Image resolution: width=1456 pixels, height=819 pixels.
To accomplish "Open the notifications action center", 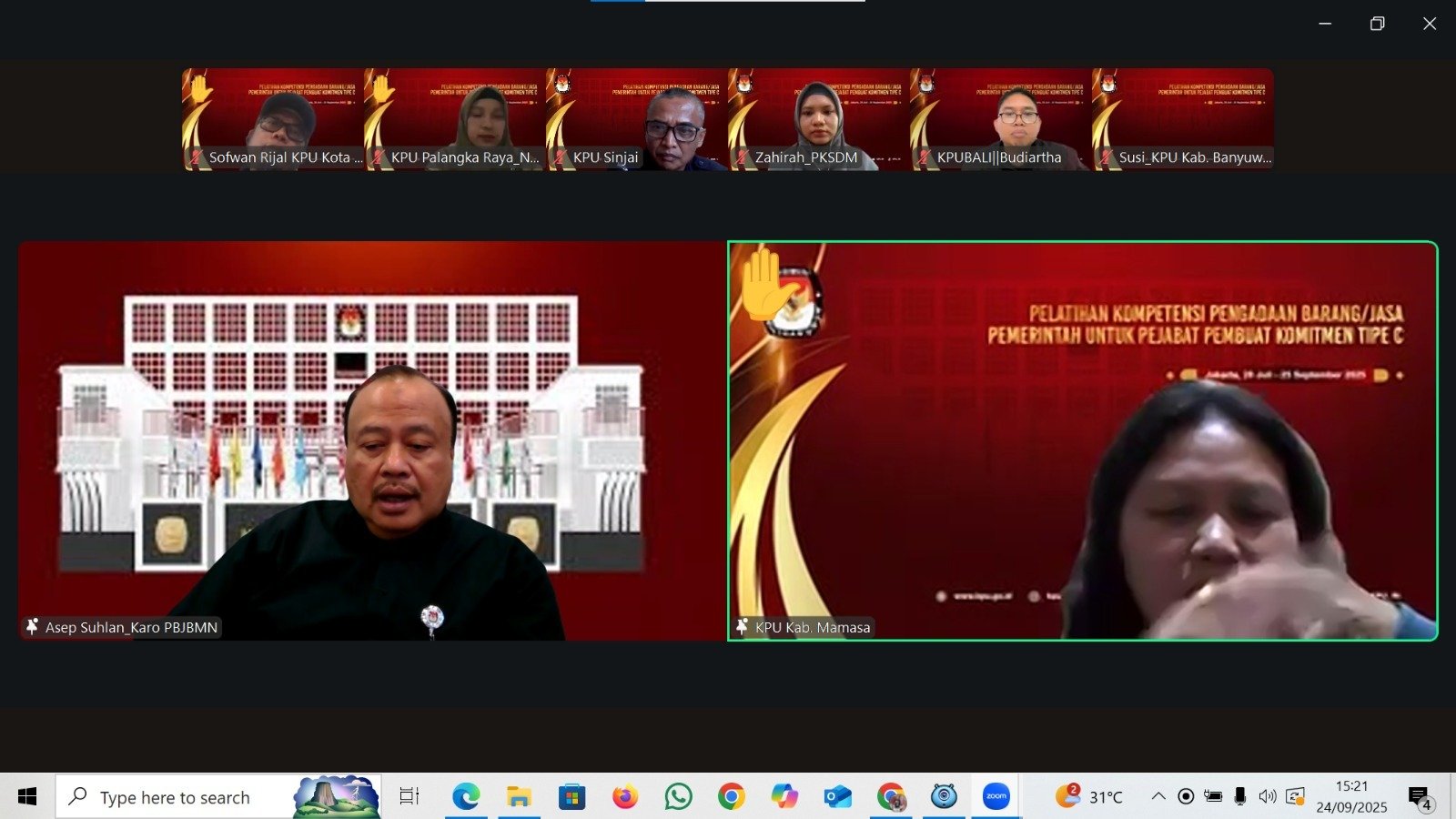I will (x=1420, y=798).
